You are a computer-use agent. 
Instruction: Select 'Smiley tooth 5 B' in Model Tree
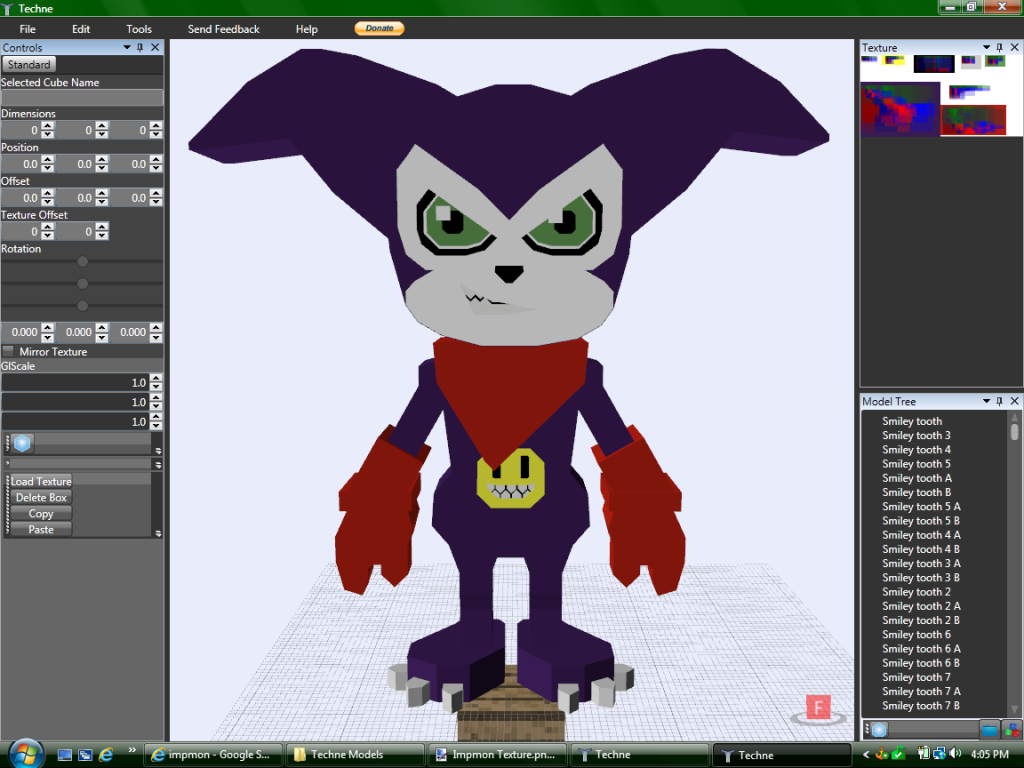tap(921, 520)
